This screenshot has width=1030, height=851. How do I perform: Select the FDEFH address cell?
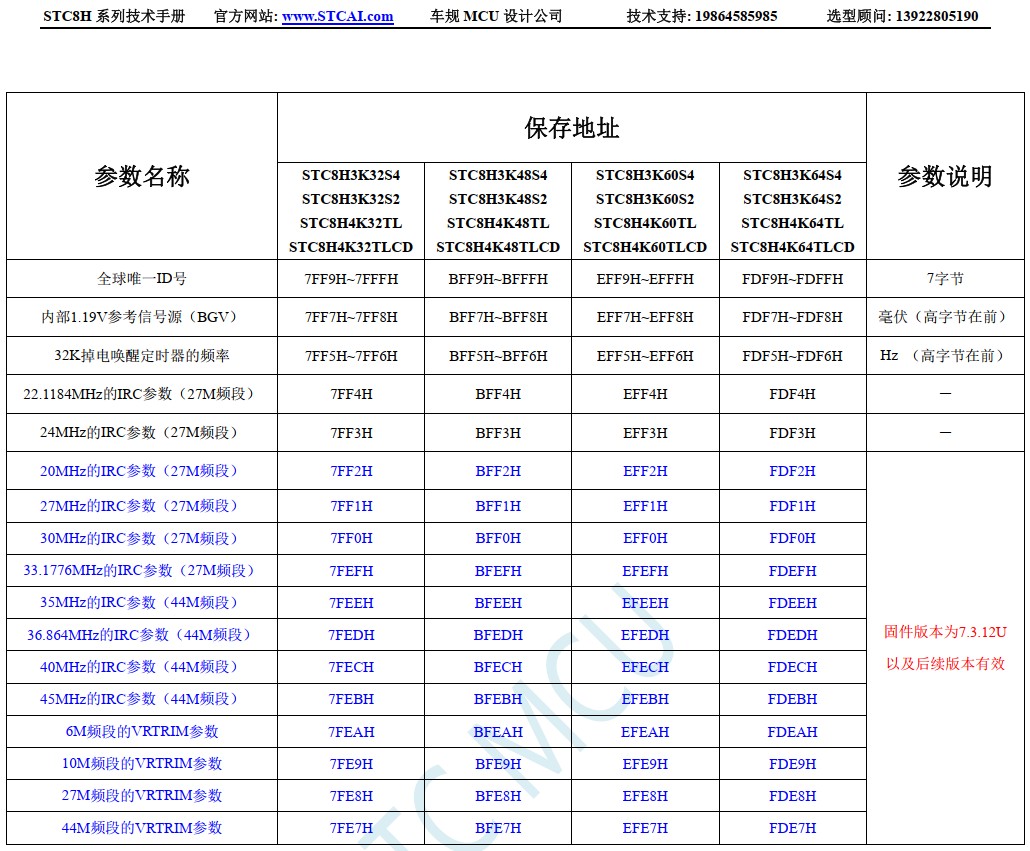(x=792, y=571)
